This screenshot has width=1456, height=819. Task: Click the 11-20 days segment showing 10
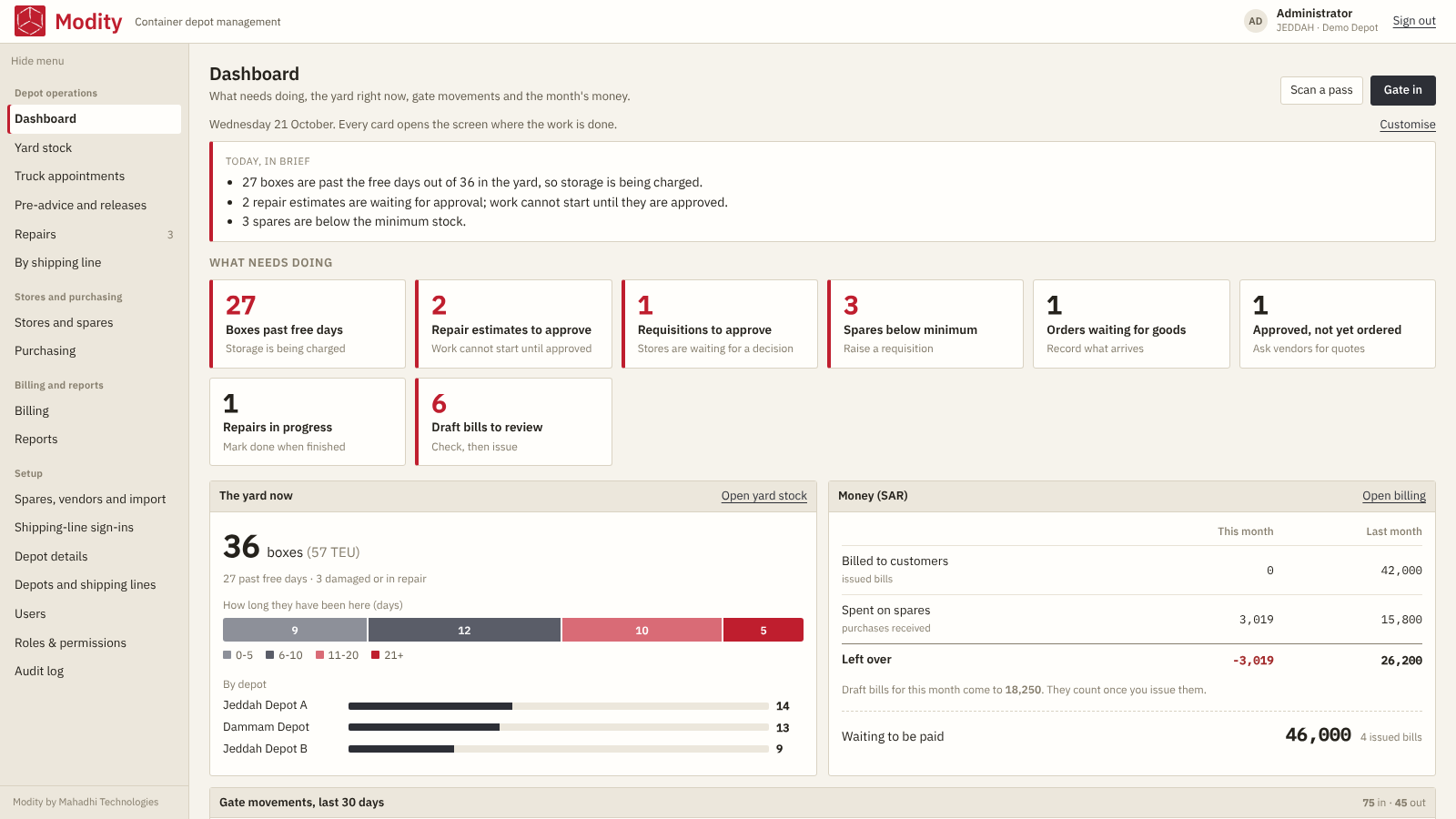[x=642, y=630]
